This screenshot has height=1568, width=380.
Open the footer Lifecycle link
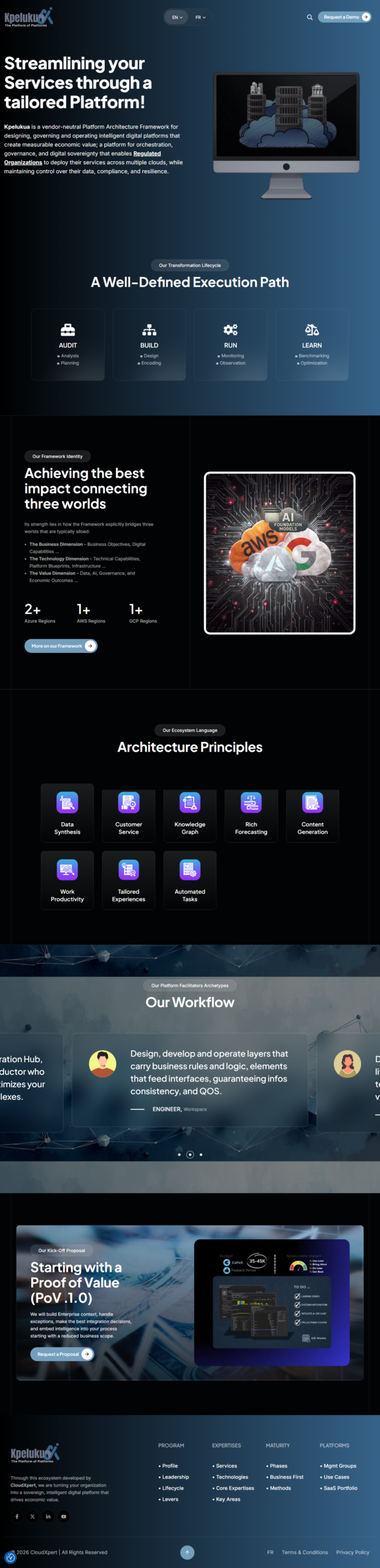[x=173, y=1488]
